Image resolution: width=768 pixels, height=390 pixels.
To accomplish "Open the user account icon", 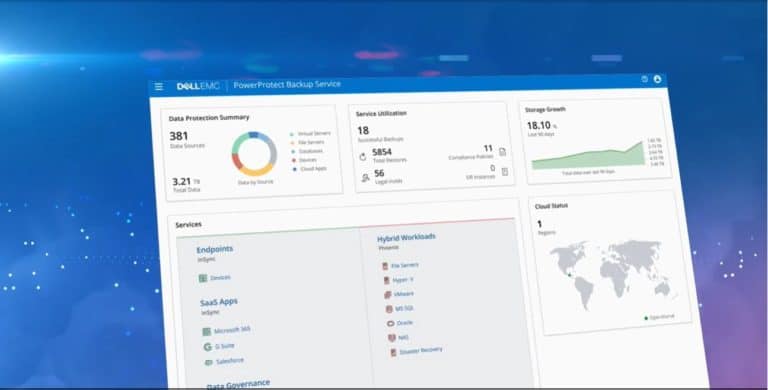I will pyautogui.click(x=657, y=79).
